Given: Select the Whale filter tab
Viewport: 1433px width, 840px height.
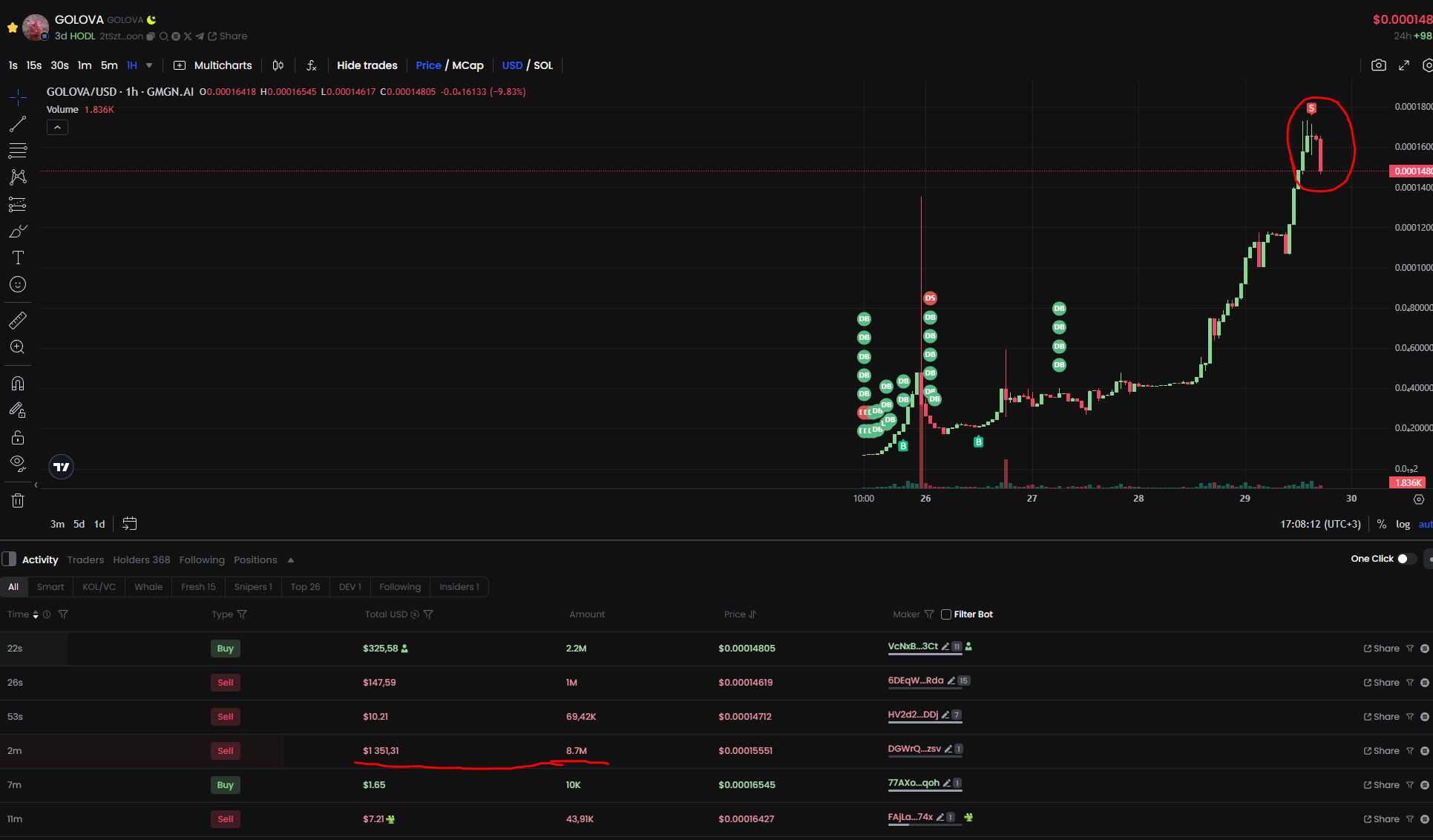Looking at the screenshot, I should click(148, 587).
